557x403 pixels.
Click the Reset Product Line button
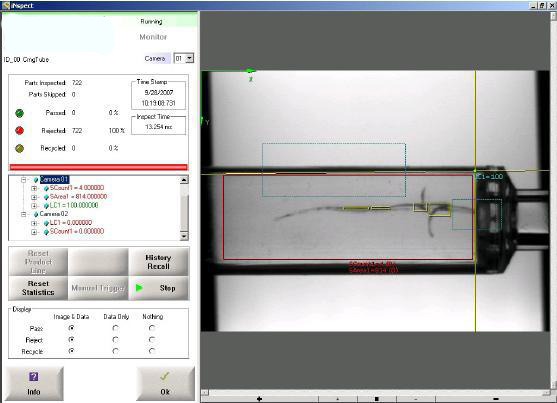38,262
